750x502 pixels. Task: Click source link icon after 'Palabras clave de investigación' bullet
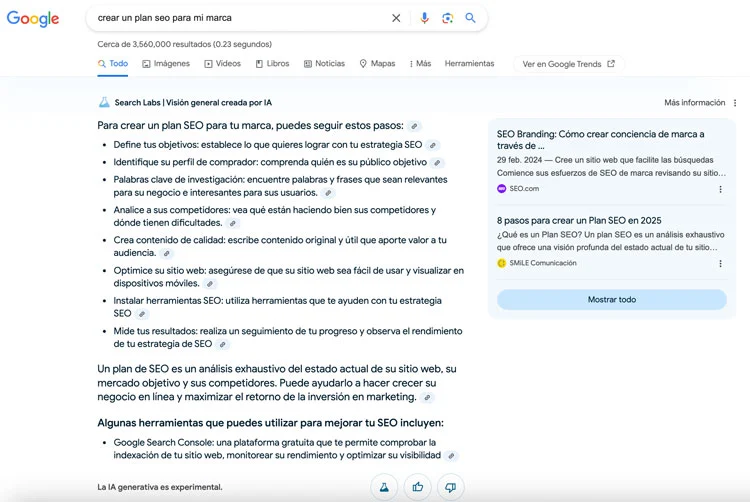[x=328, y=193]
